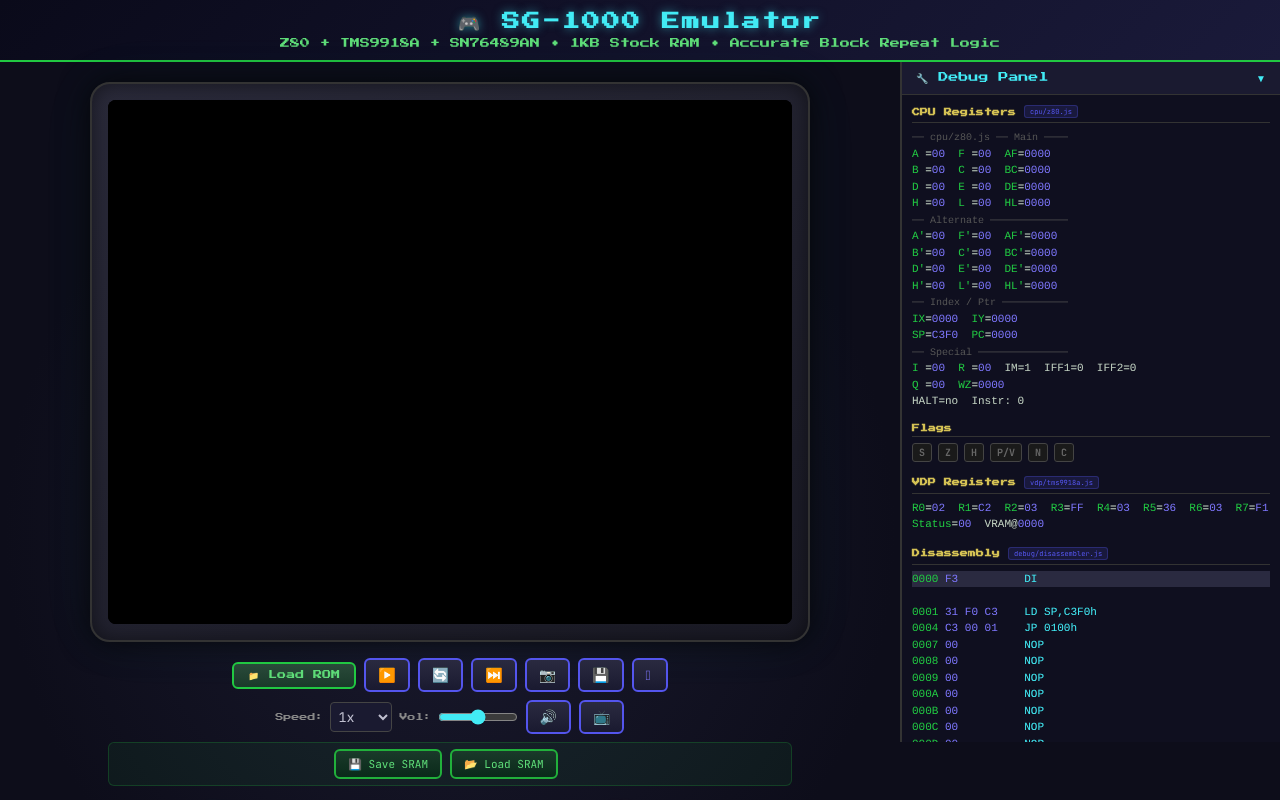Save state with the floppy disk icon button
The width and height of the screenshot is (1280, 800).
point(601,675)
